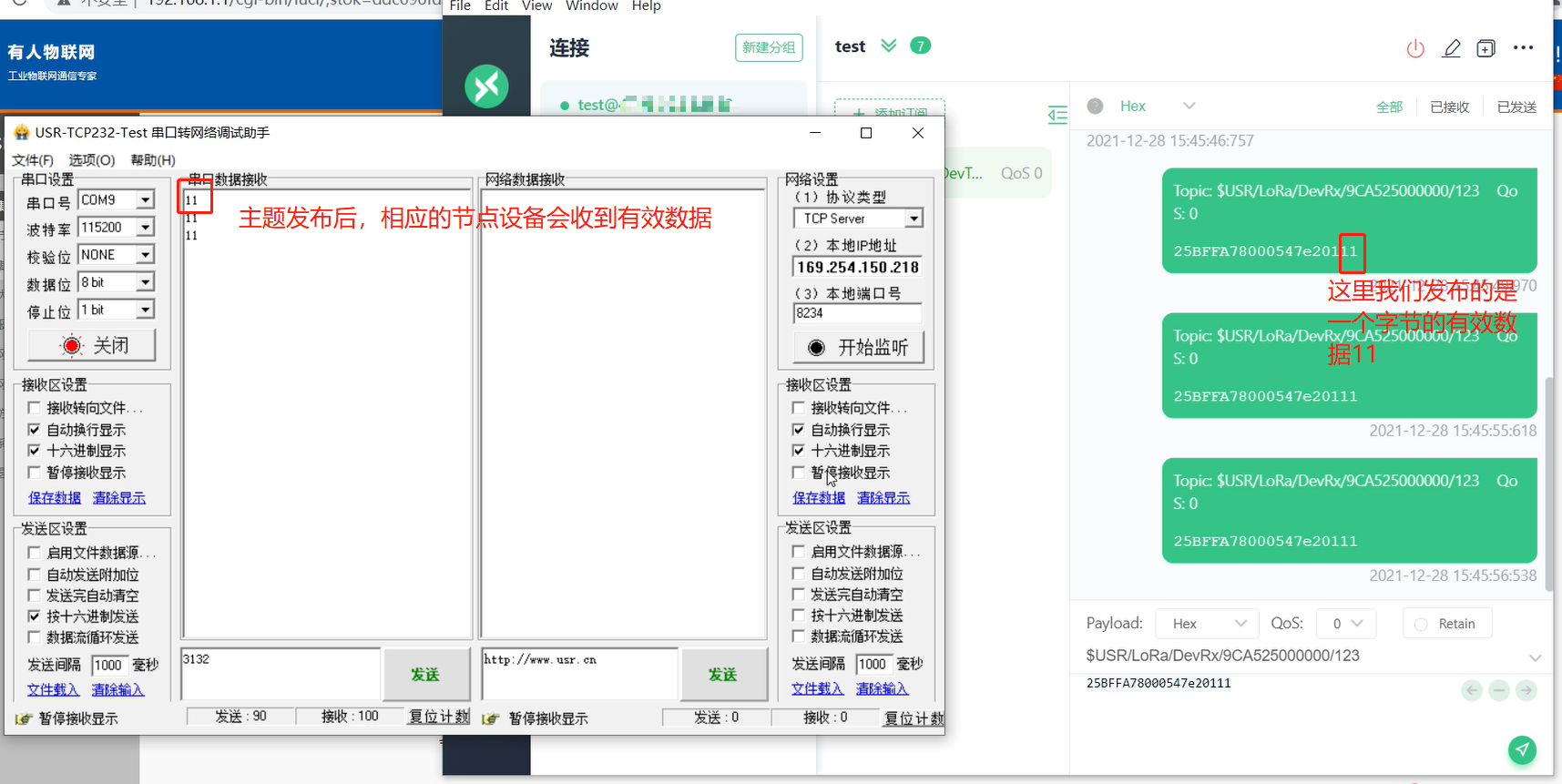Click the red power disconnect icon
The height and width of the screenshot is (784, 1562).
(1414, 48)
